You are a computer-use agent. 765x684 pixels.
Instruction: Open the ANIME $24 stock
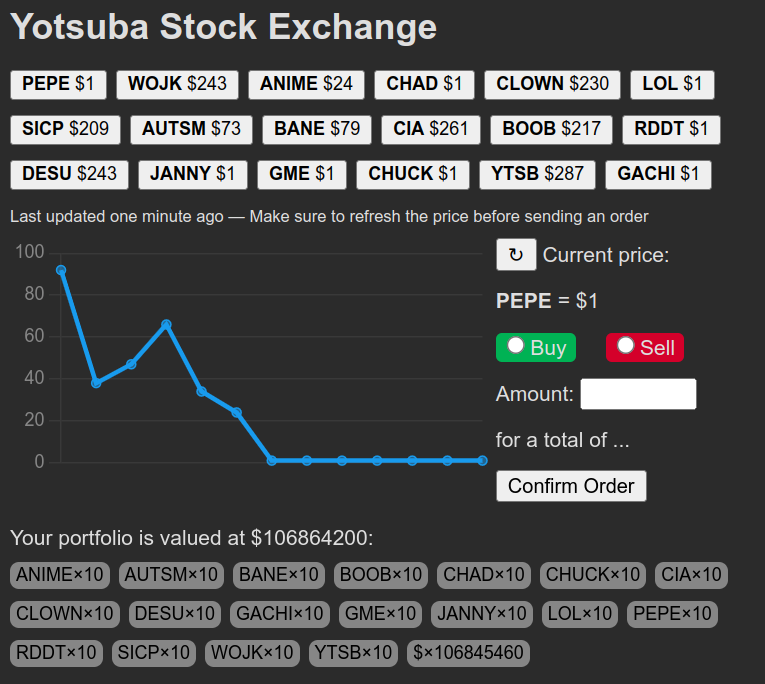click(x=306, y=84)
